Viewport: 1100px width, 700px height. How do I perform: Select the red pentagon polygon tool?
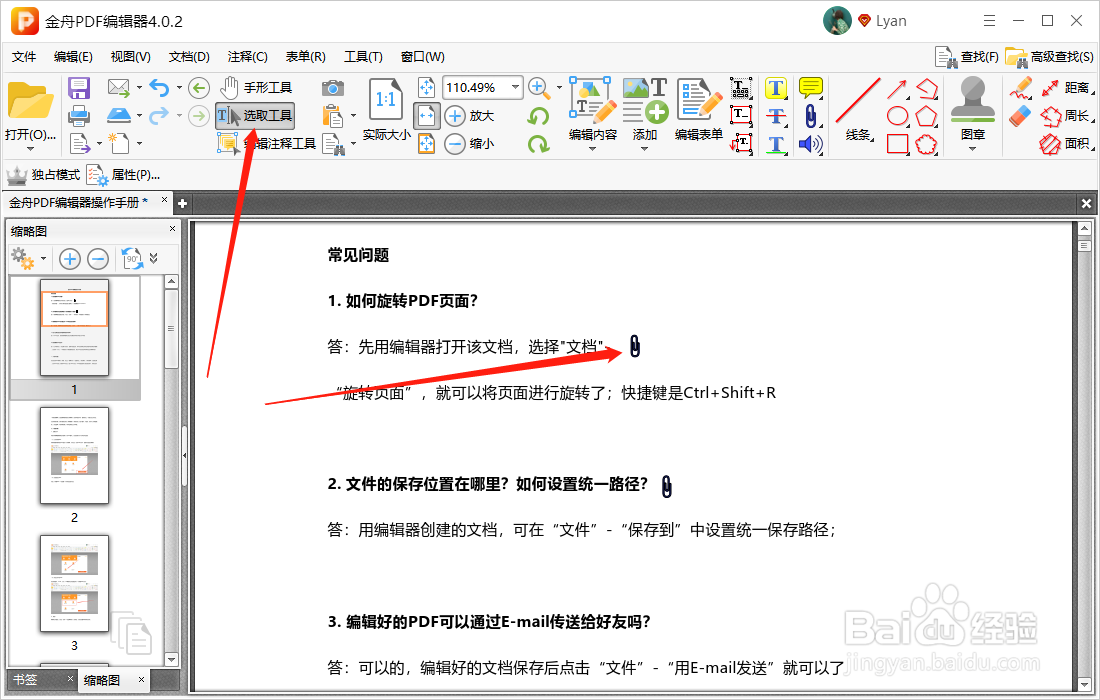[x=927, y=116]
